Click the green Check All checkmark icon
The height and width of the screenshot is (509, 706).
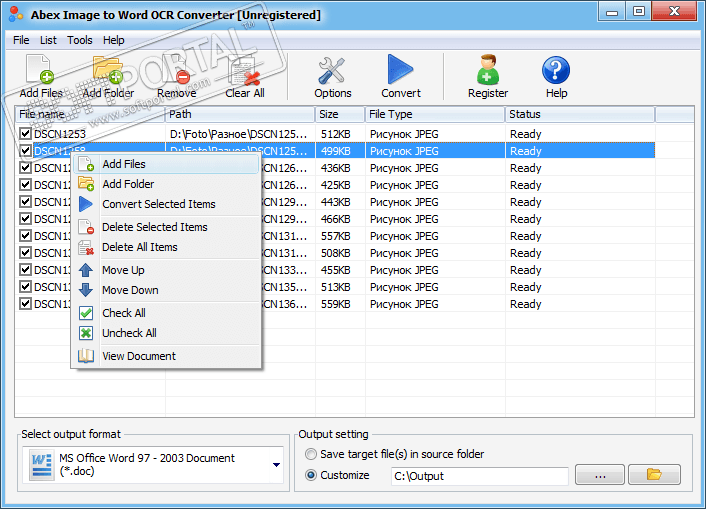pyautogui.click(x=86, y=313)
